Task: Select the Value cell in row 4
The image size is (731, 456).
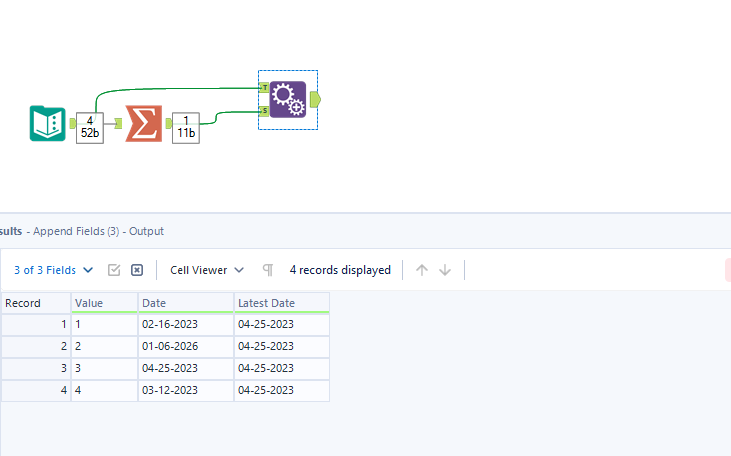Action: (104, 390)
